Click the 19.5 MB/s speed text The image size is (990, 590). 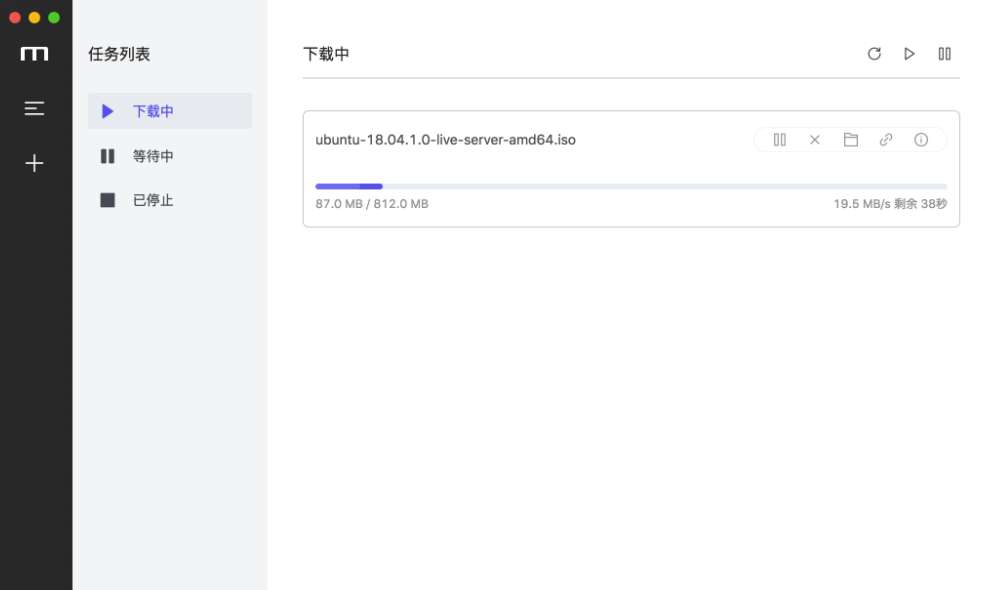[x=861, y=204]
